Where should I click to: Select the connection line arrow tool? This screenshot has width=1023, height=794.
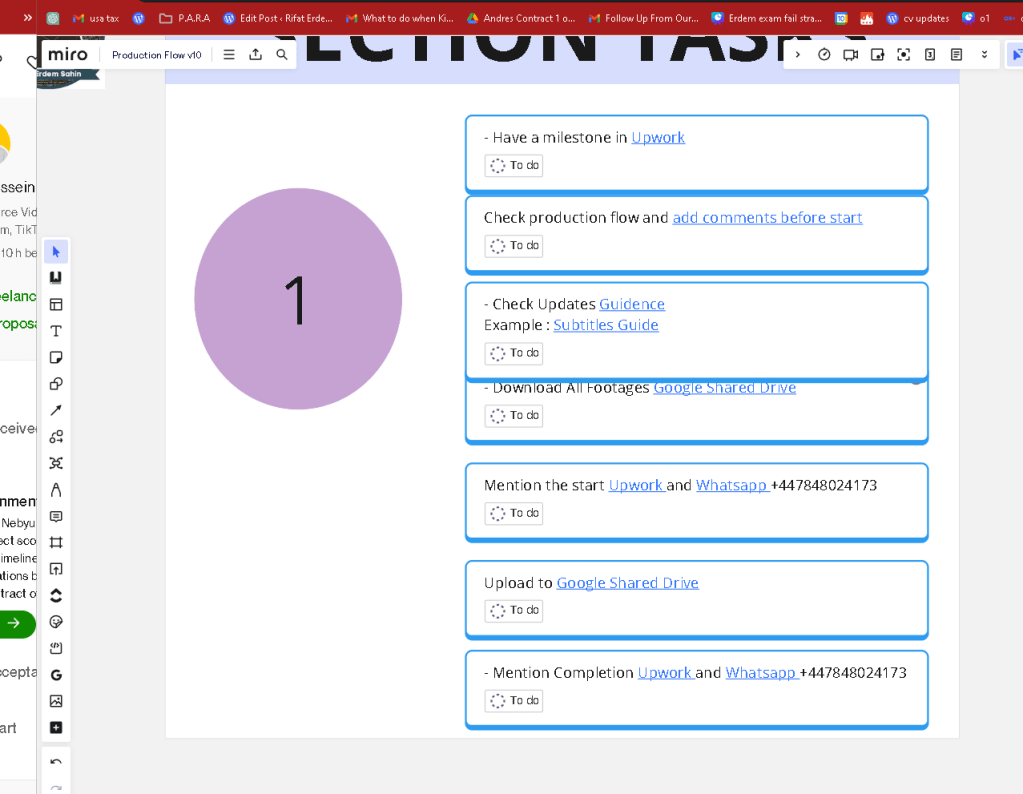pos(56,410)
